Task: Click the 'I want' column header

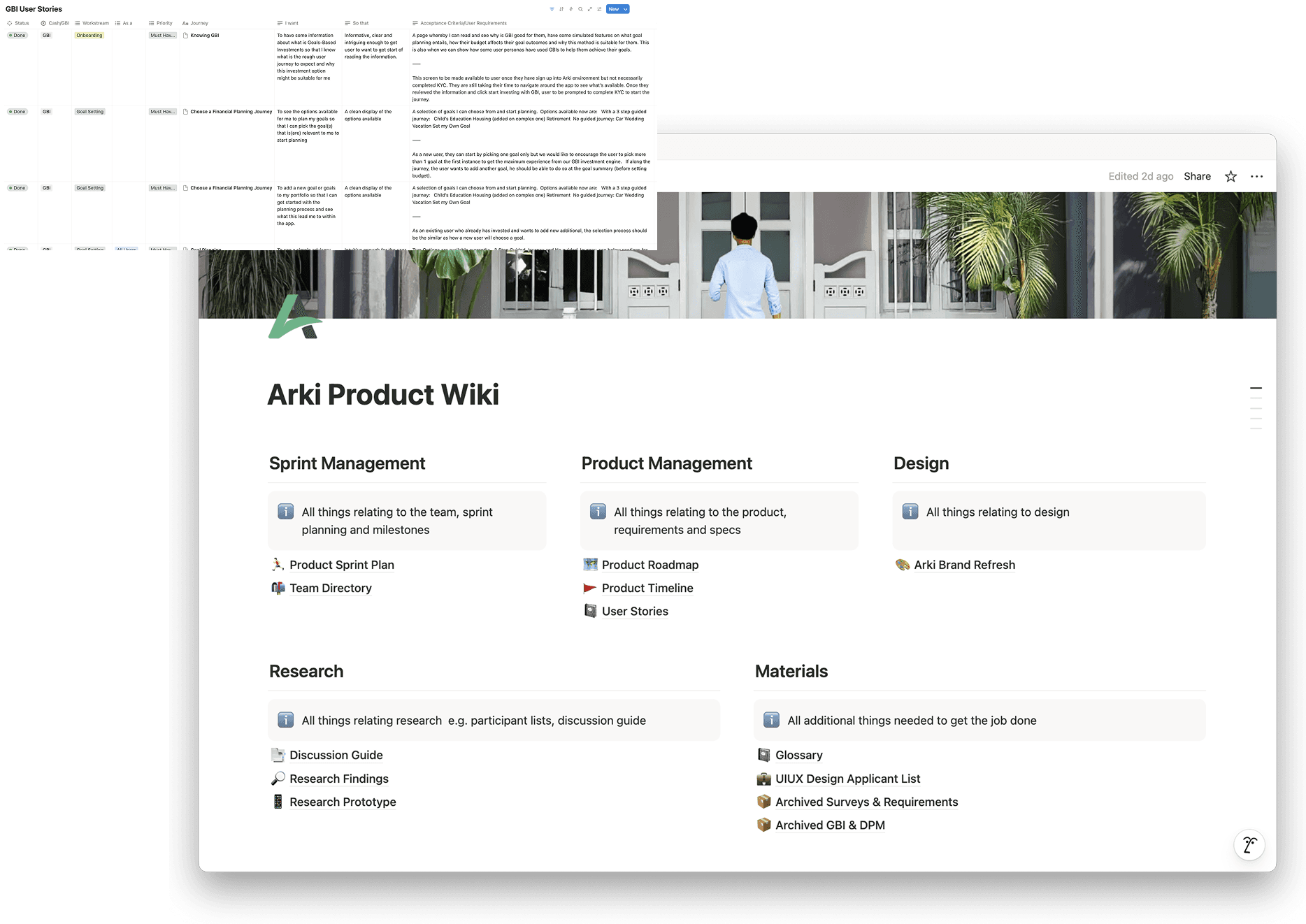Action: pyautogui.click(x=287, y=23)
